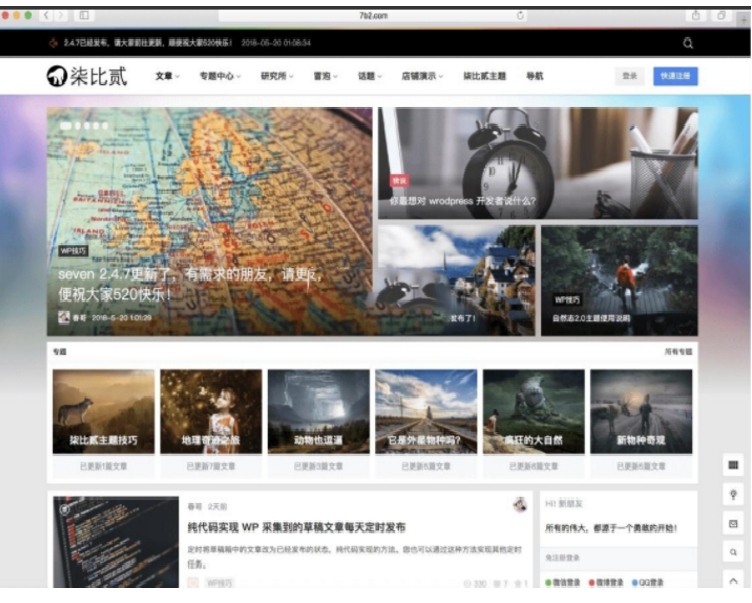Click the QQ登录 option
The width and height of the screenshot is (752, 603).
(647, 582)
